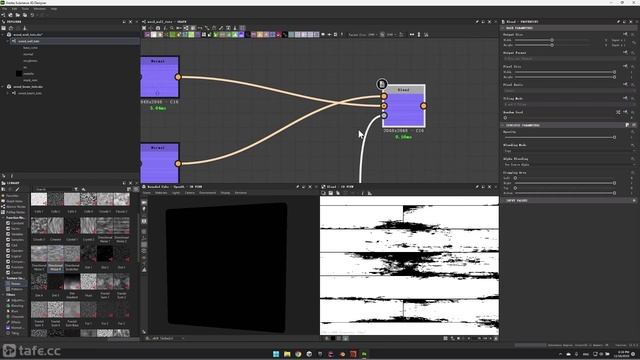640x360 pixels.
Task: Click the Blend node foreground input connector
Action: [x=384, y=96]
